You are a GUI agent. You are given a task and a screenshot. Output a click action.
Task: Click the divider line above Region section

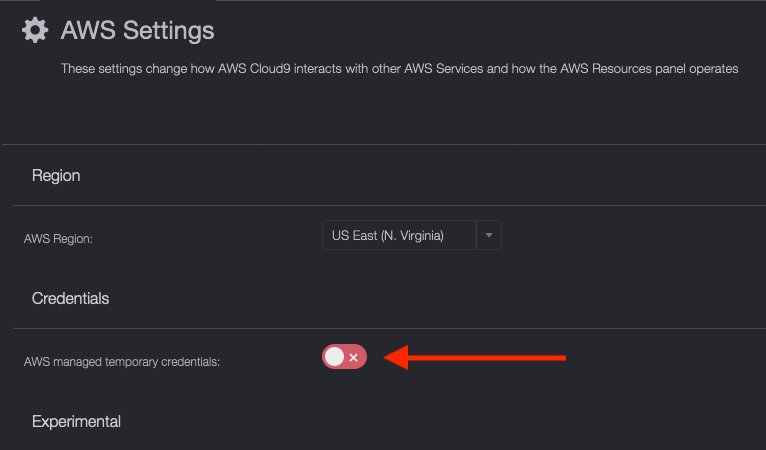coord(384,145)
